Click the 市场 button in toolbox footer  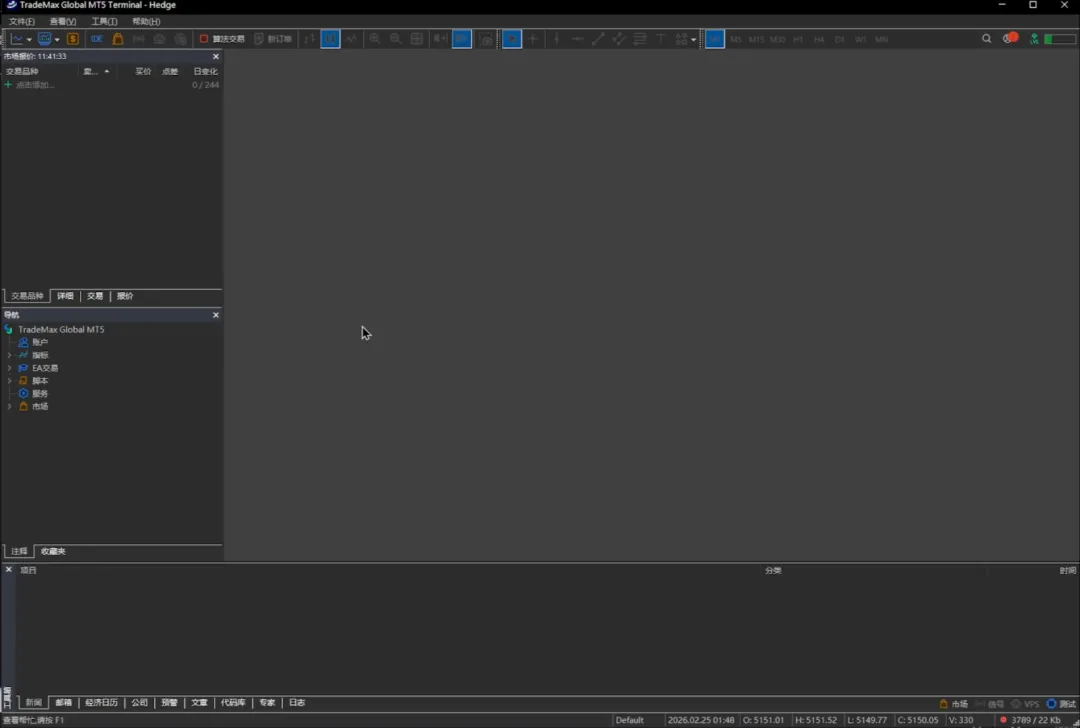953,704
